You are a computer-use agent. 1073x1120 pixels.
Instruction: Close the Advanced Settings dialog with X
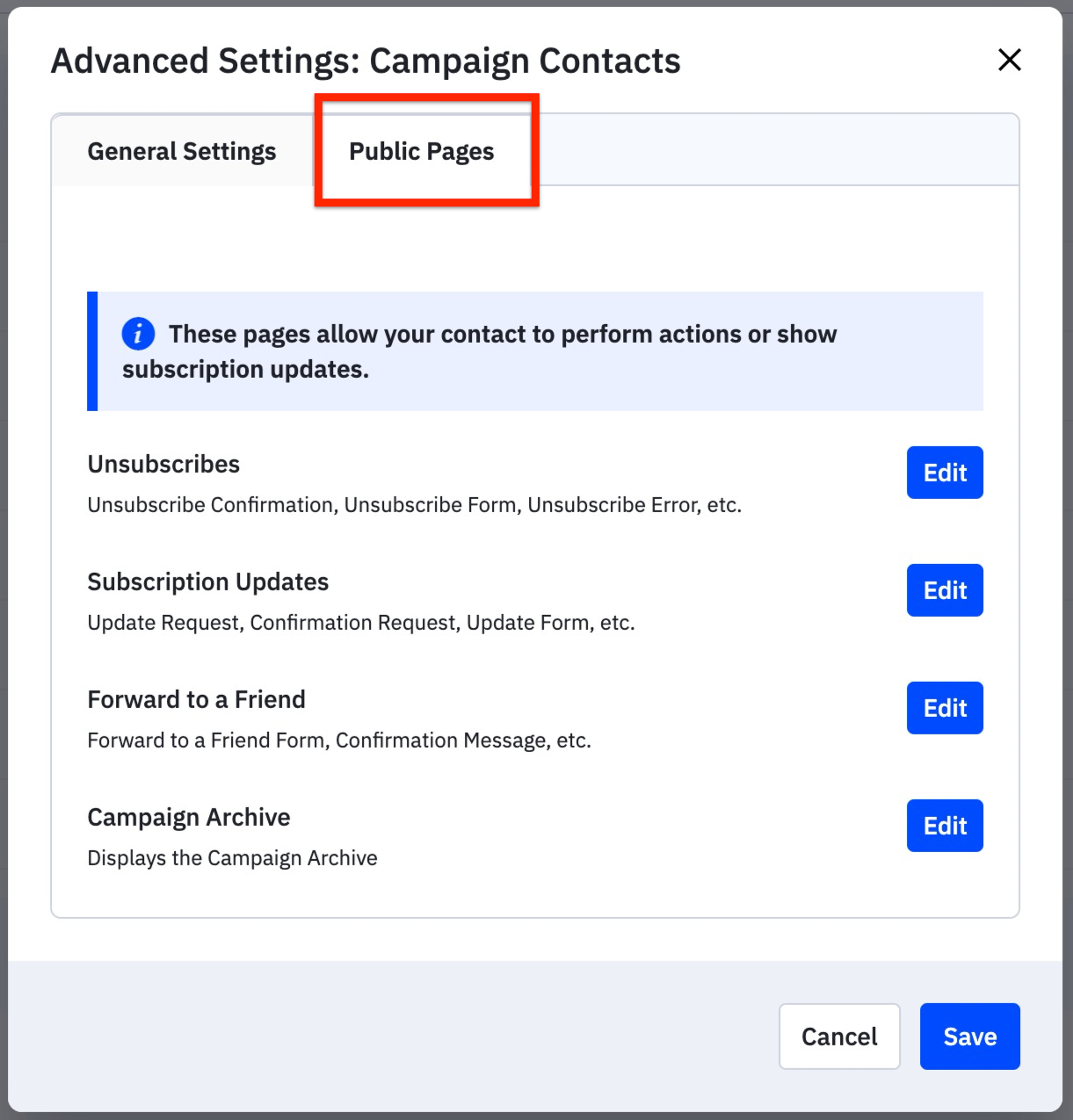1010,60
